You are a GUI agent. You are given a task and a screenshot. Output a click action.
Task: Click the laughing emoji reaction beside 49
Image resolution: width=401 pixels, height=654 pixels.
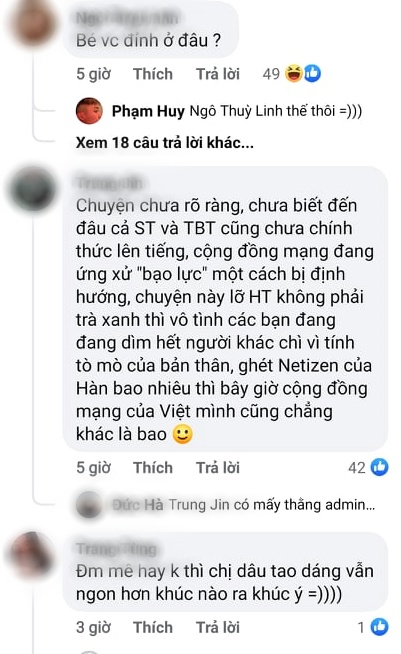[x=294, y=74]
